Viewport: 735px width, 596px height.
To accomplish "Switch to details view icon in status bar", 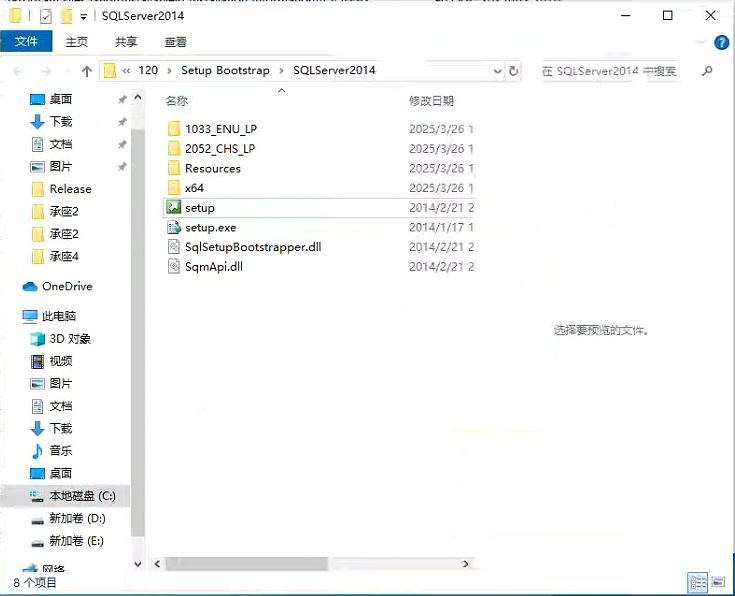I will click(x=698, y=583).
